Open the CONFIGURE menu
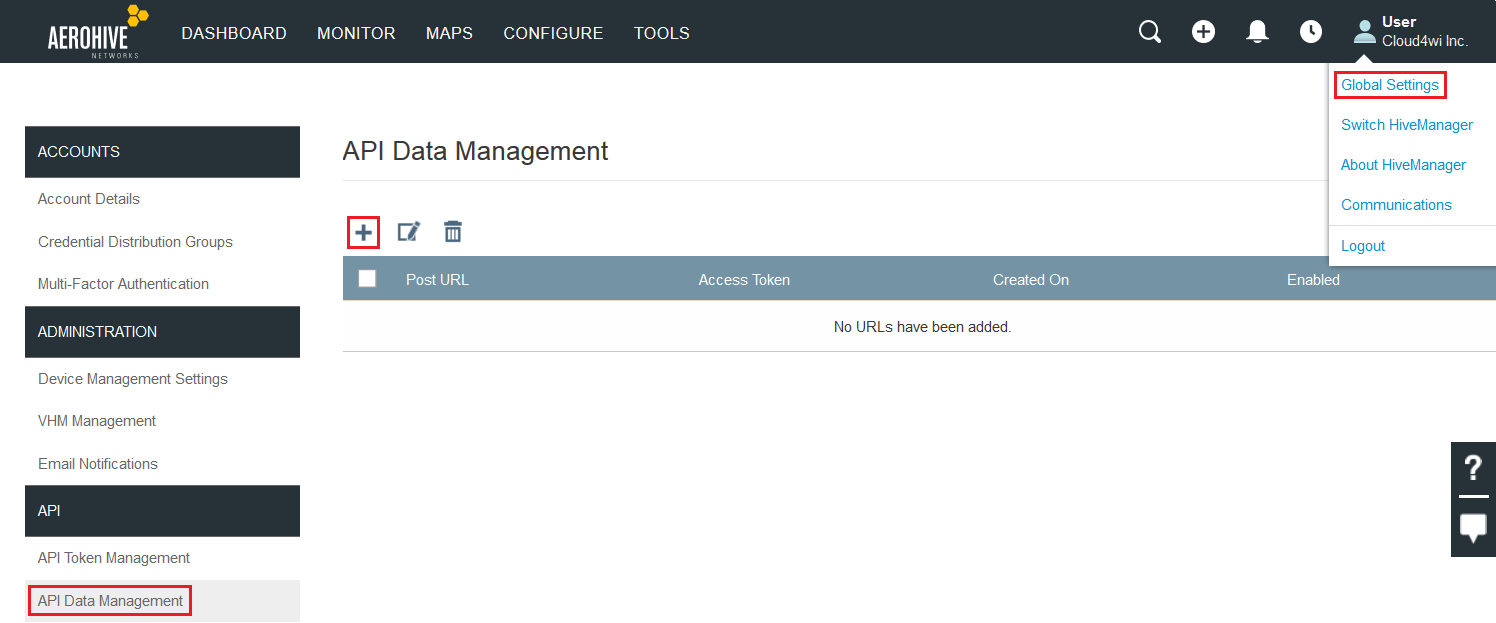 click(553, 33)
